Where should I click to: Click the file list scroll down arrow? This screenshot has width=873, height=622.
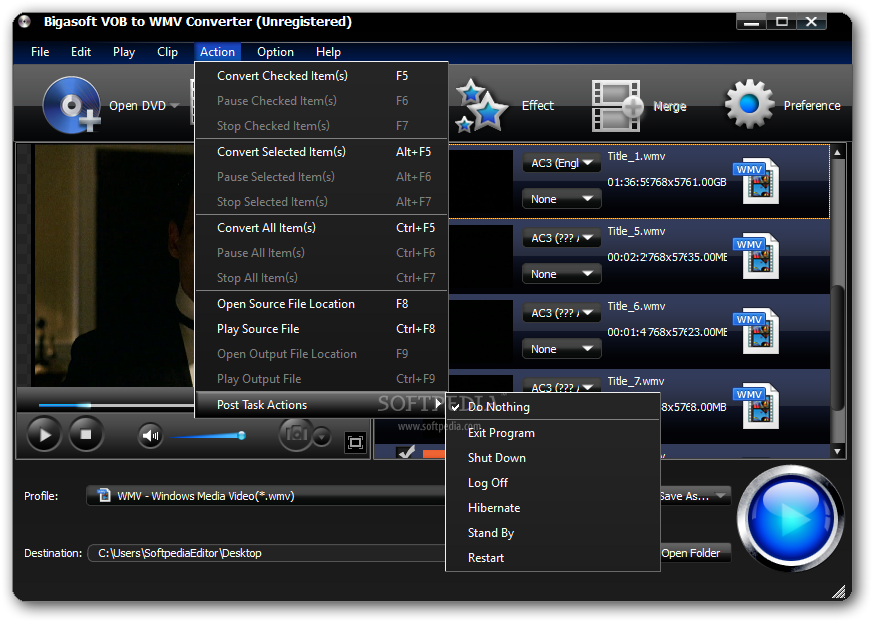click(837, 452)
